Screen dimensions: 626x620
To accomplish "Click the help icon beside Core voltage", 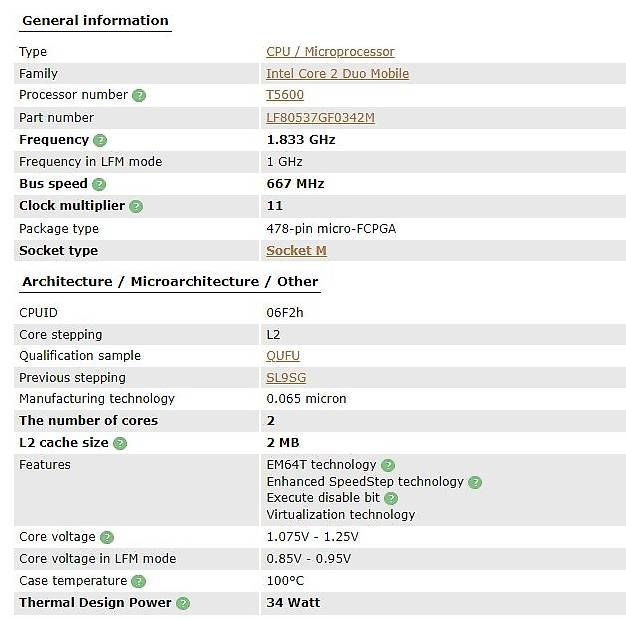I will [x=107, y=537].
